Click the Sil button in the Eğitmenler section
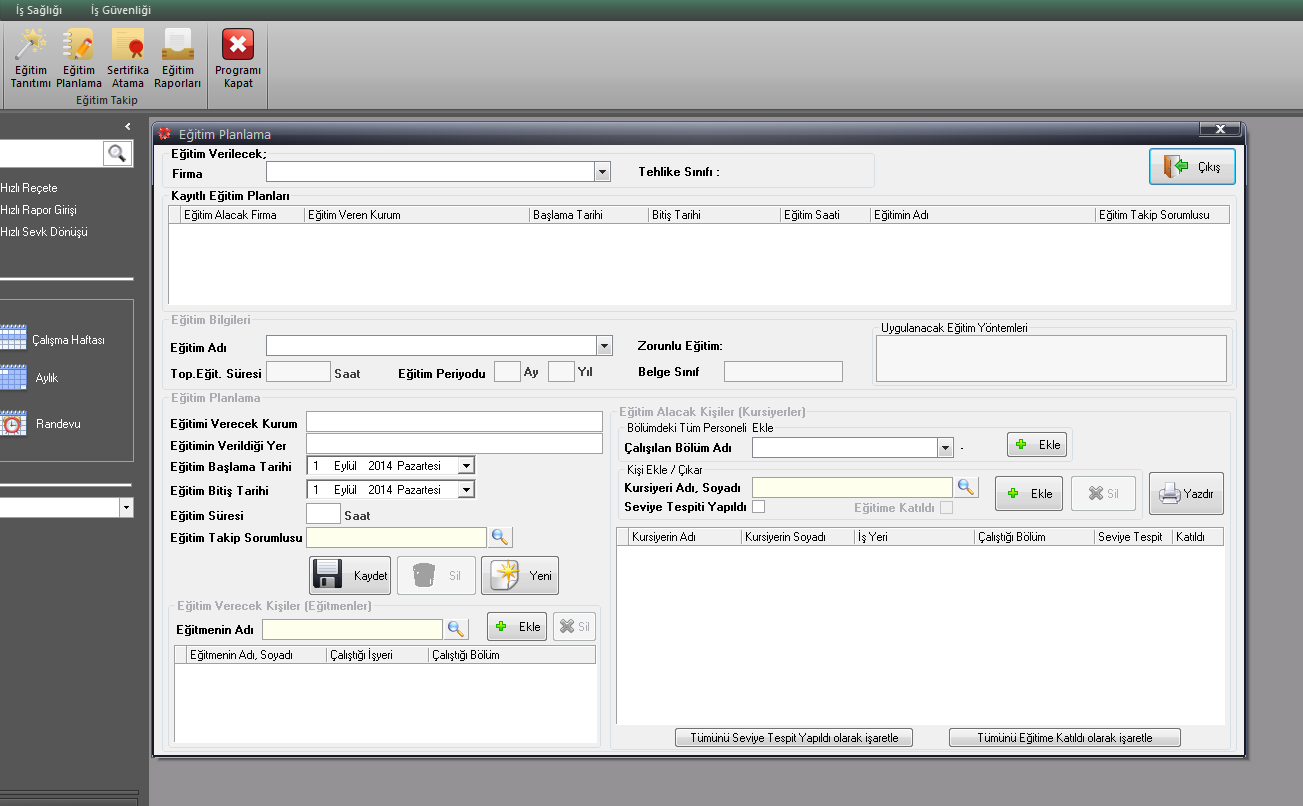 point(575,626)
